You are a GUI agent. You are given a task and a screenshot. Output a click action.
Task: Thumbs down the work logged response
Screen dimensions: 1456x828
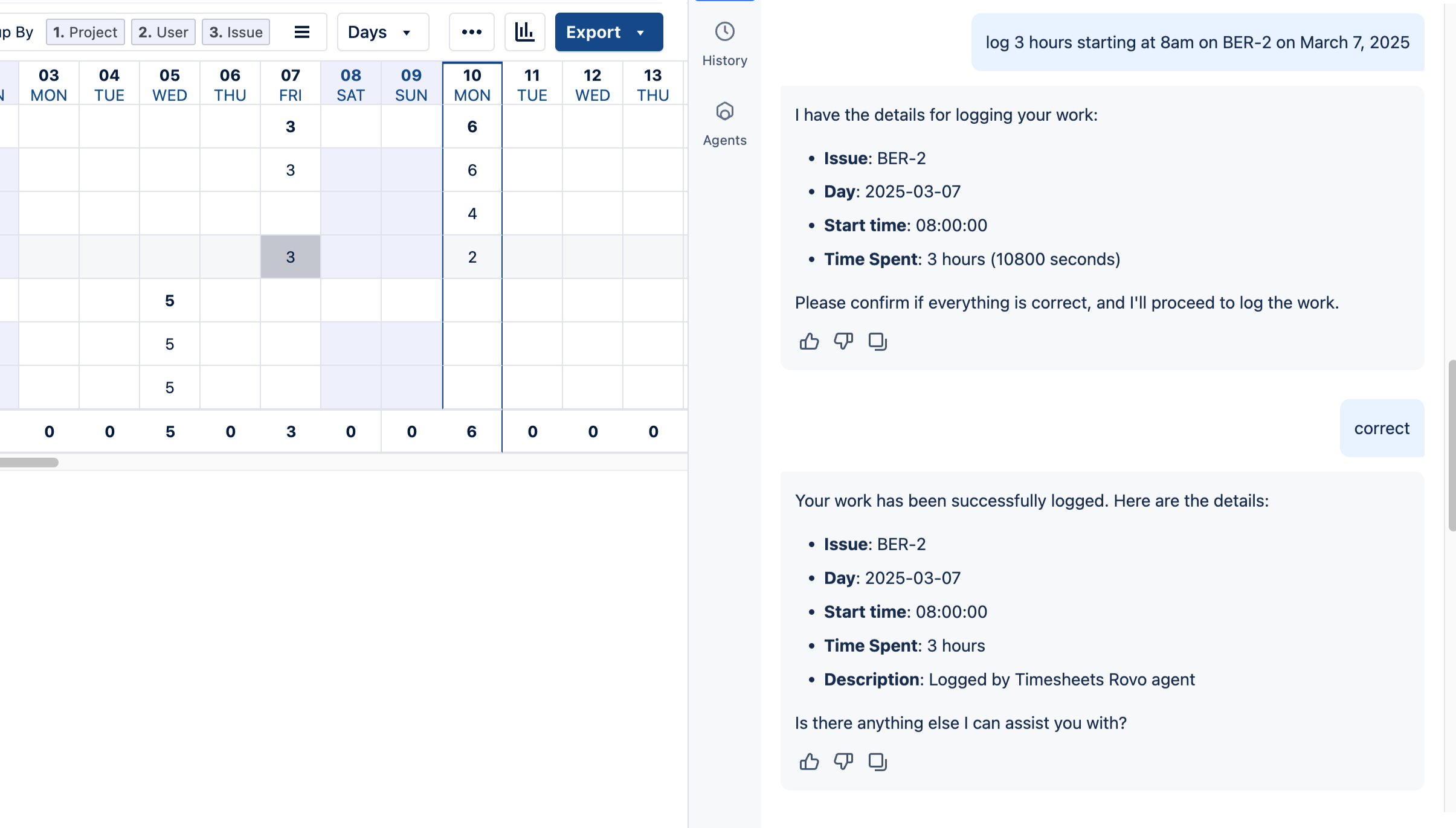click(x=843, y=762)
